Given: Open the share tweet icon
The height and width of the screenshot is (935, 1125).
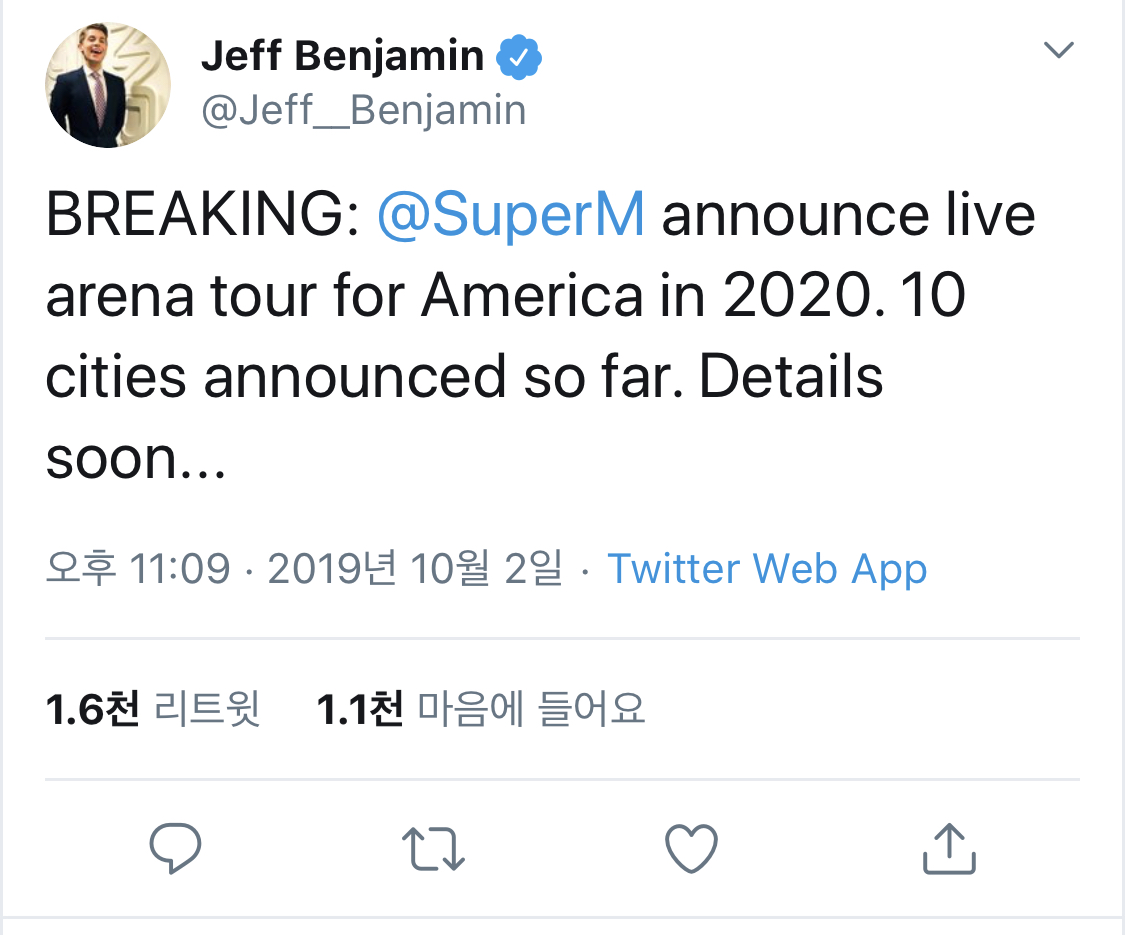Looking at the screenshot, I should pos(948,849).
